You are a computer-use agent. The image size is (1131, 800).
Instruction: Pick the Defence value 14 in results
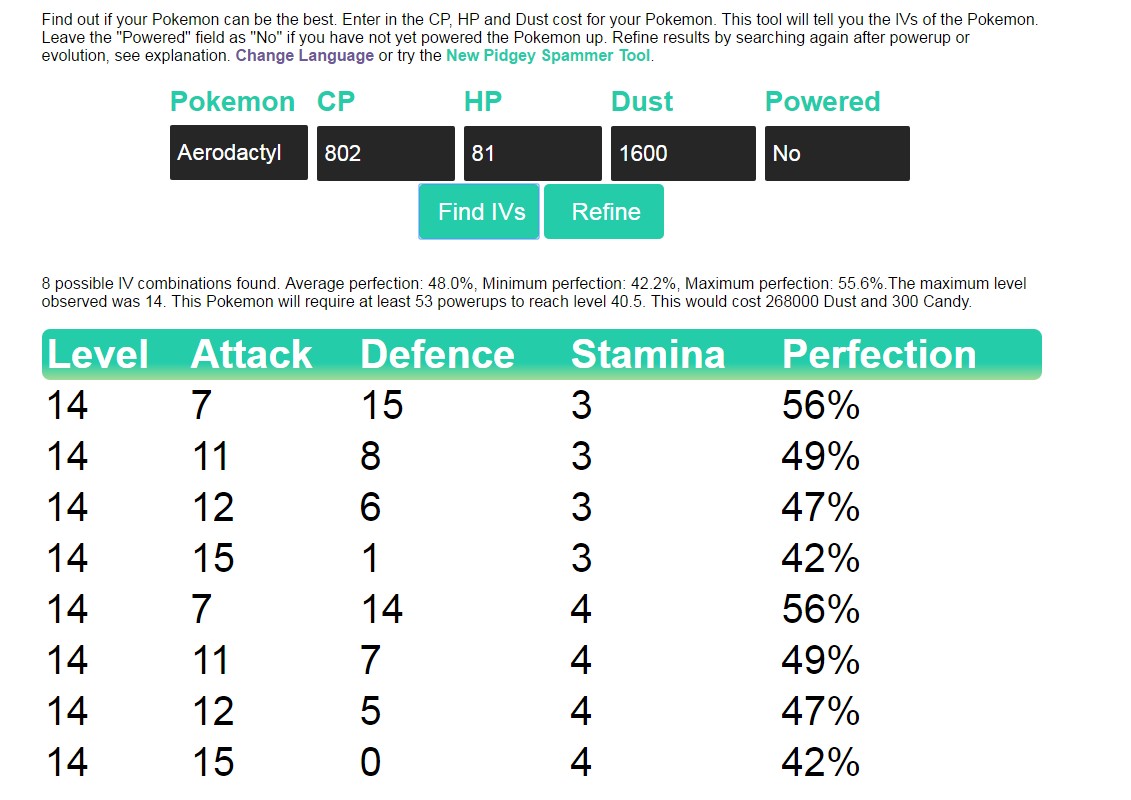[381, 610]
